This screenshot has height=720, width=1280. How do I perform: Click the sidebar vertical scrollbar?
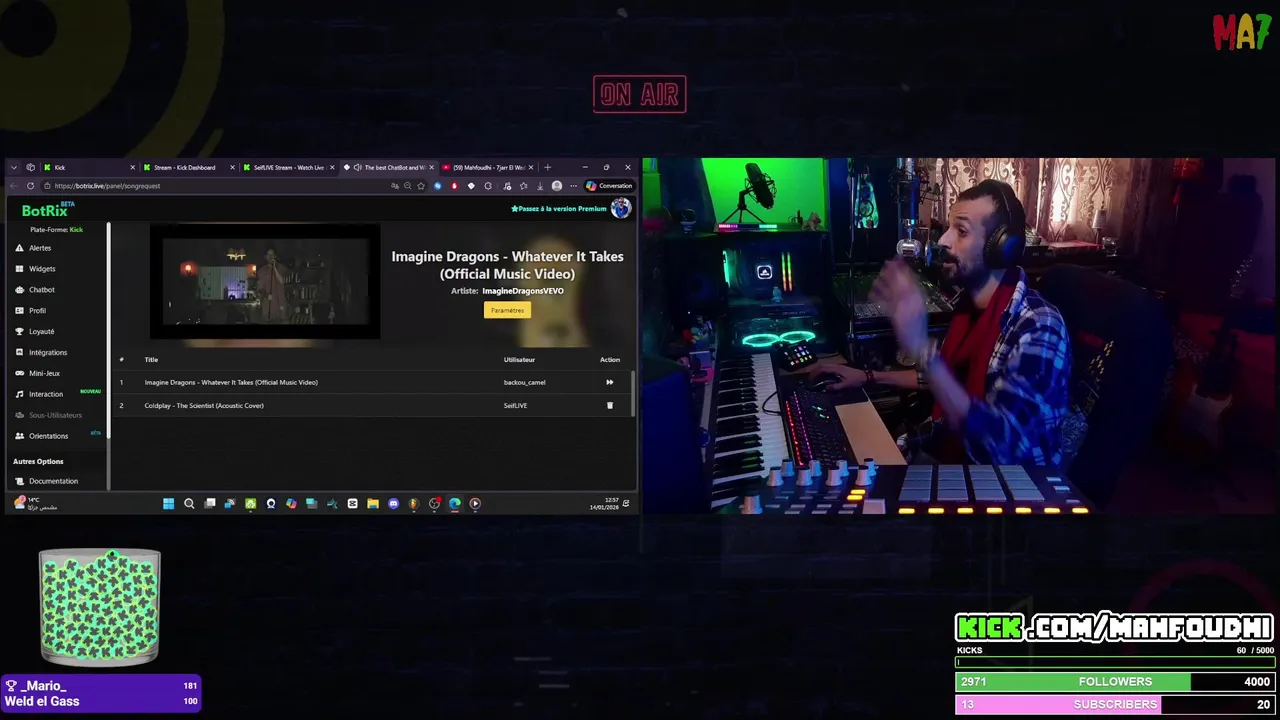(x=109, y=330)
